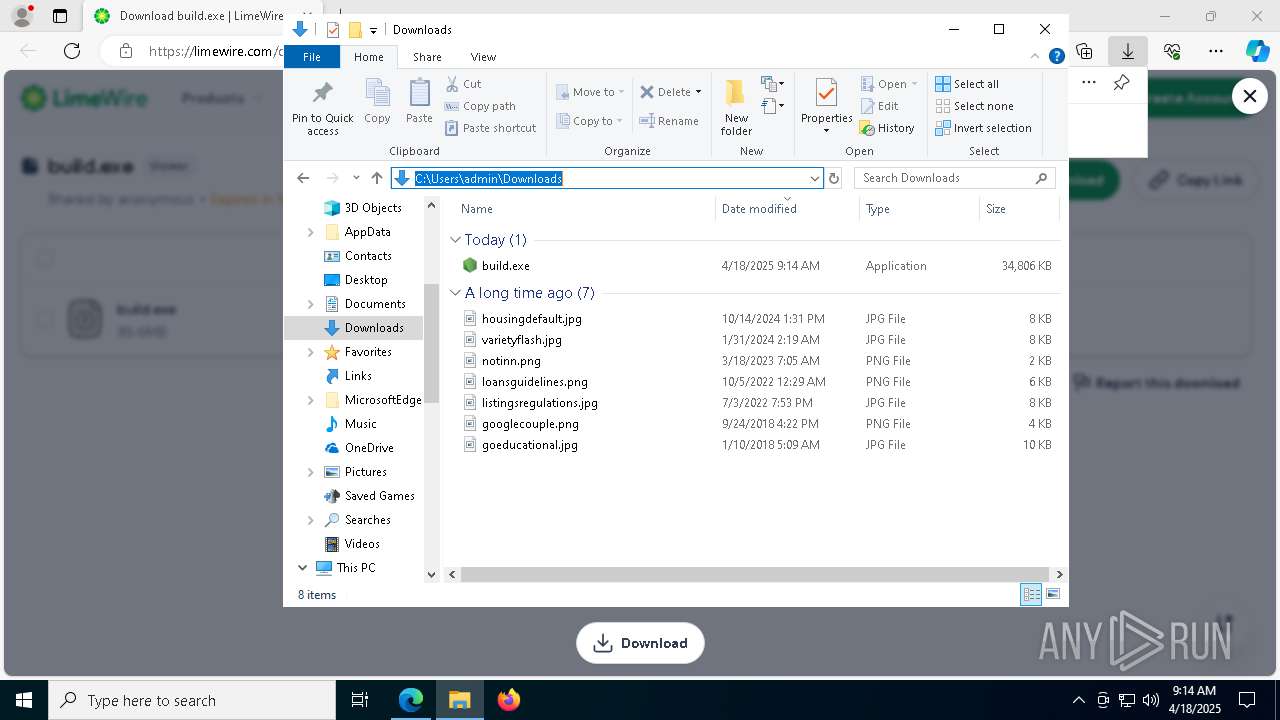Click the Delete button in ribbon
Image resolution: width=1280 pixels, height=720 pixels.
click(665, 92)
